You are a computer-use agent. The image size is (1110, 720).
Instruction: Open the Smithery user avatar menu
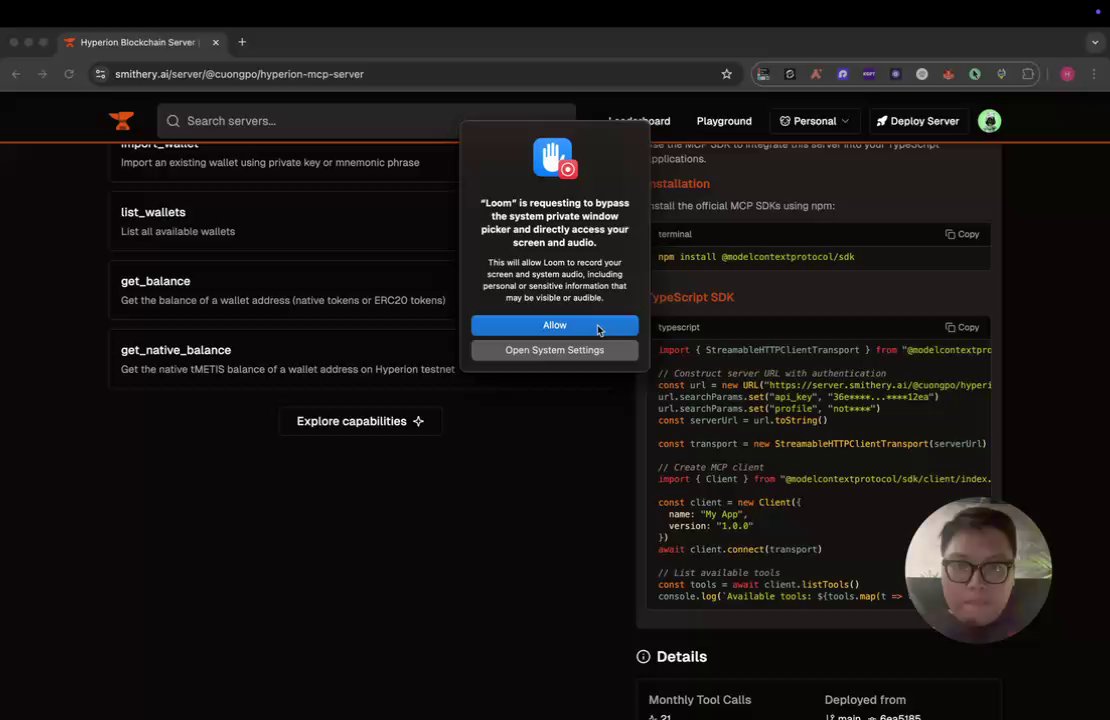(989, 121)
